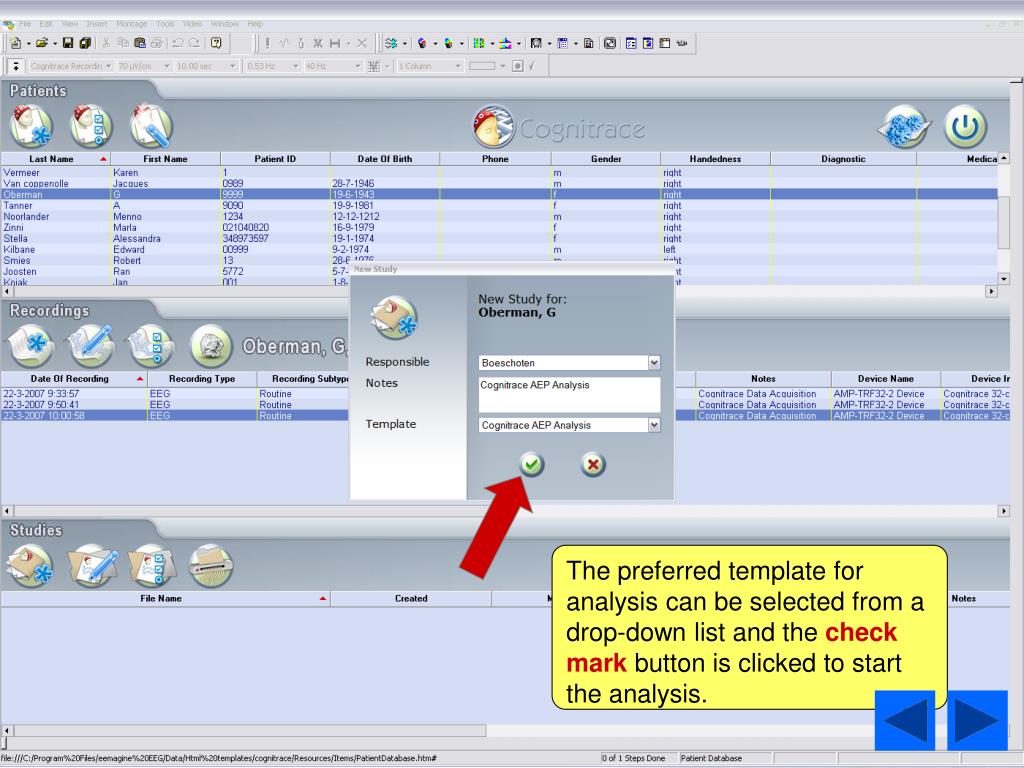
Task: Delete recording using crumpled paper icon
Action: tap(211, 346)
